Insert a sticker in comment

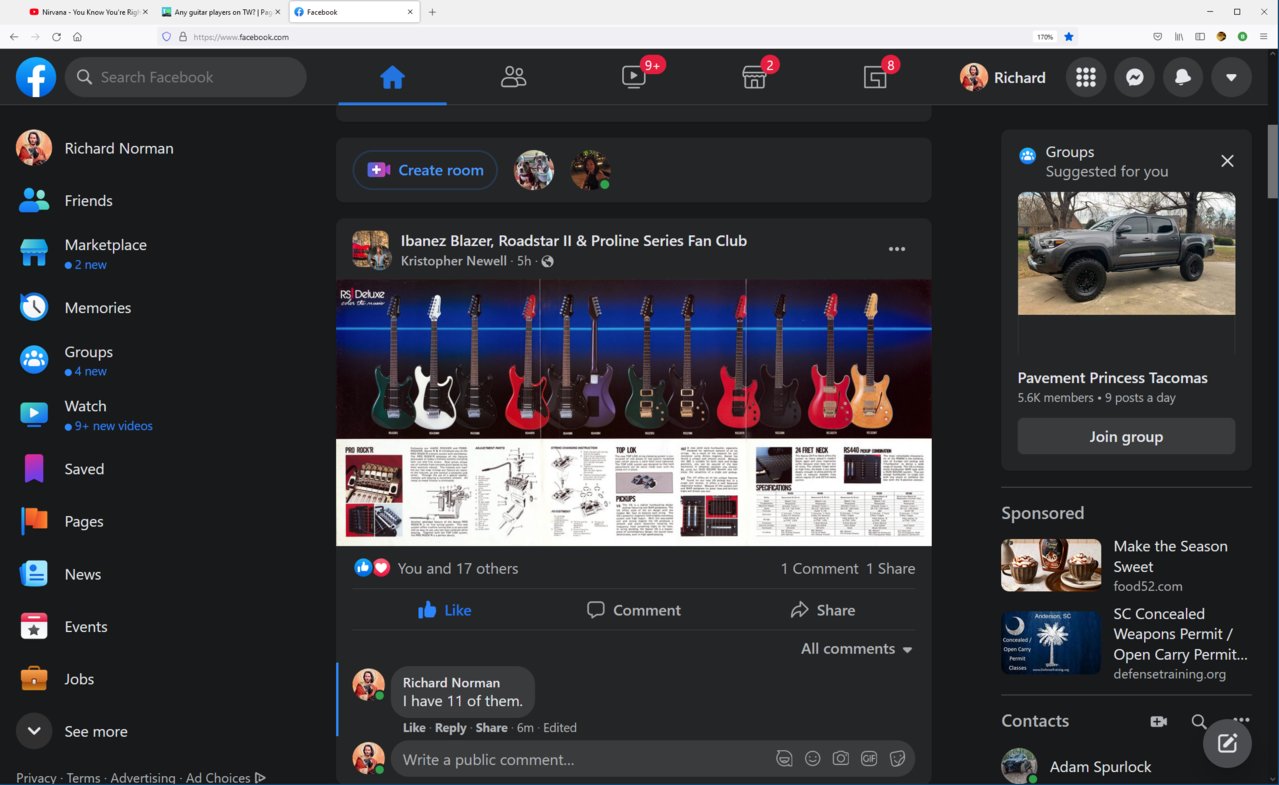click(x=897, y=759)
